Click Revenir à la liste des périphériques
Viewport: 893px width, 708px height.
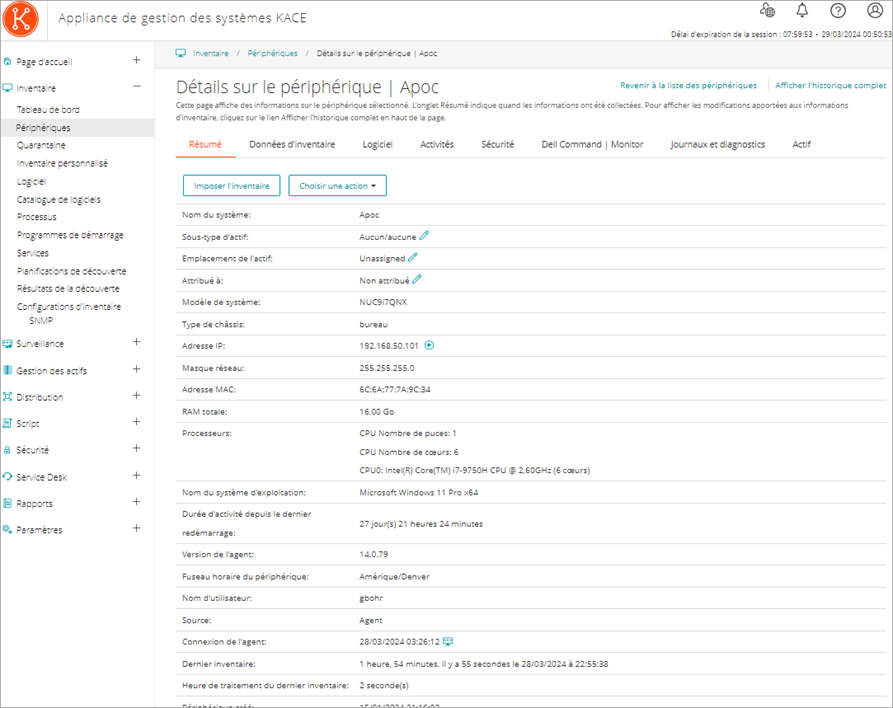(x=688, y=86)
